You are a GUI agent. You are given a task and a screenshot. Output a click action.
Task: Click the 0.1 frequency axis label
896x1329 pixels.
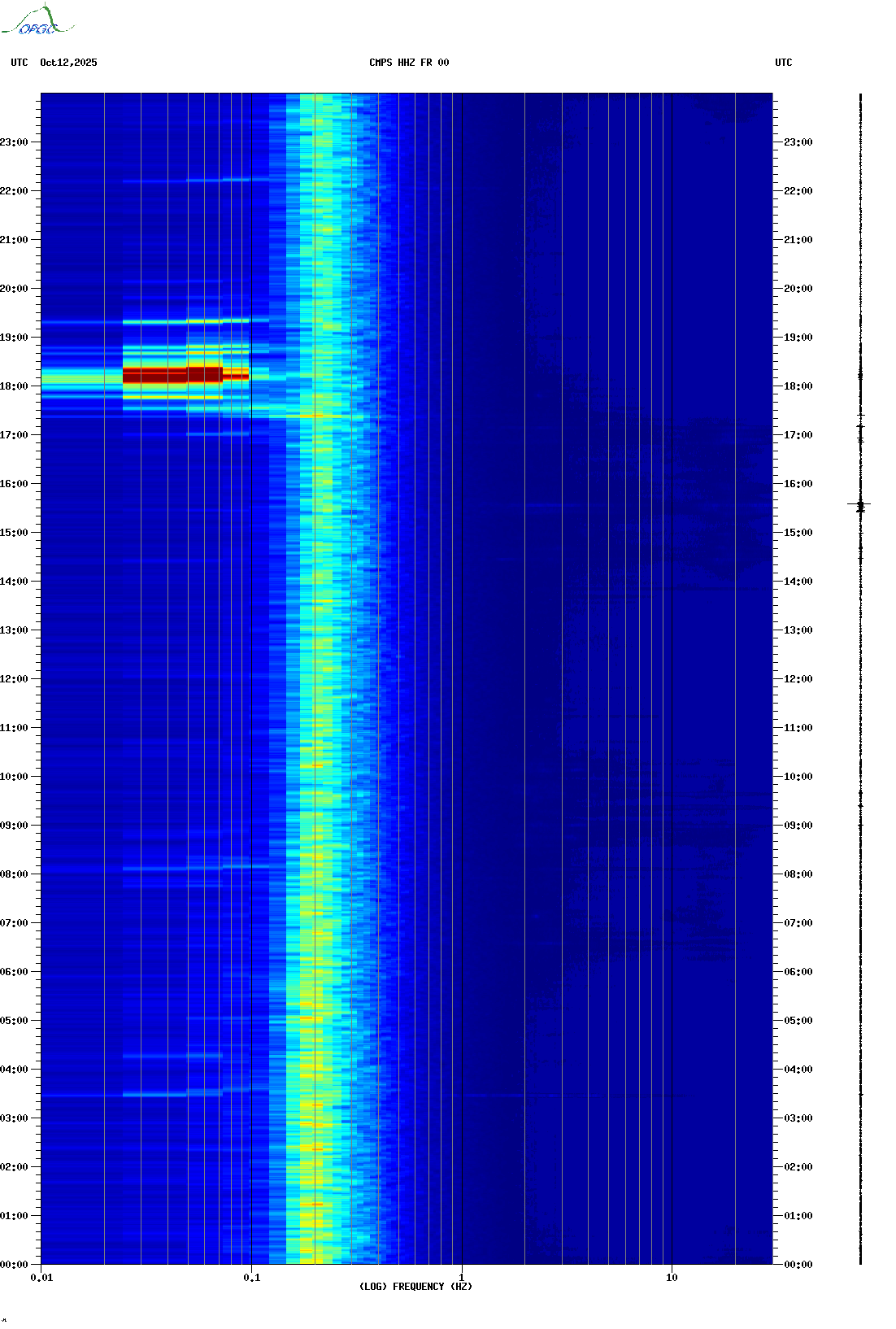coord(252,1278)
